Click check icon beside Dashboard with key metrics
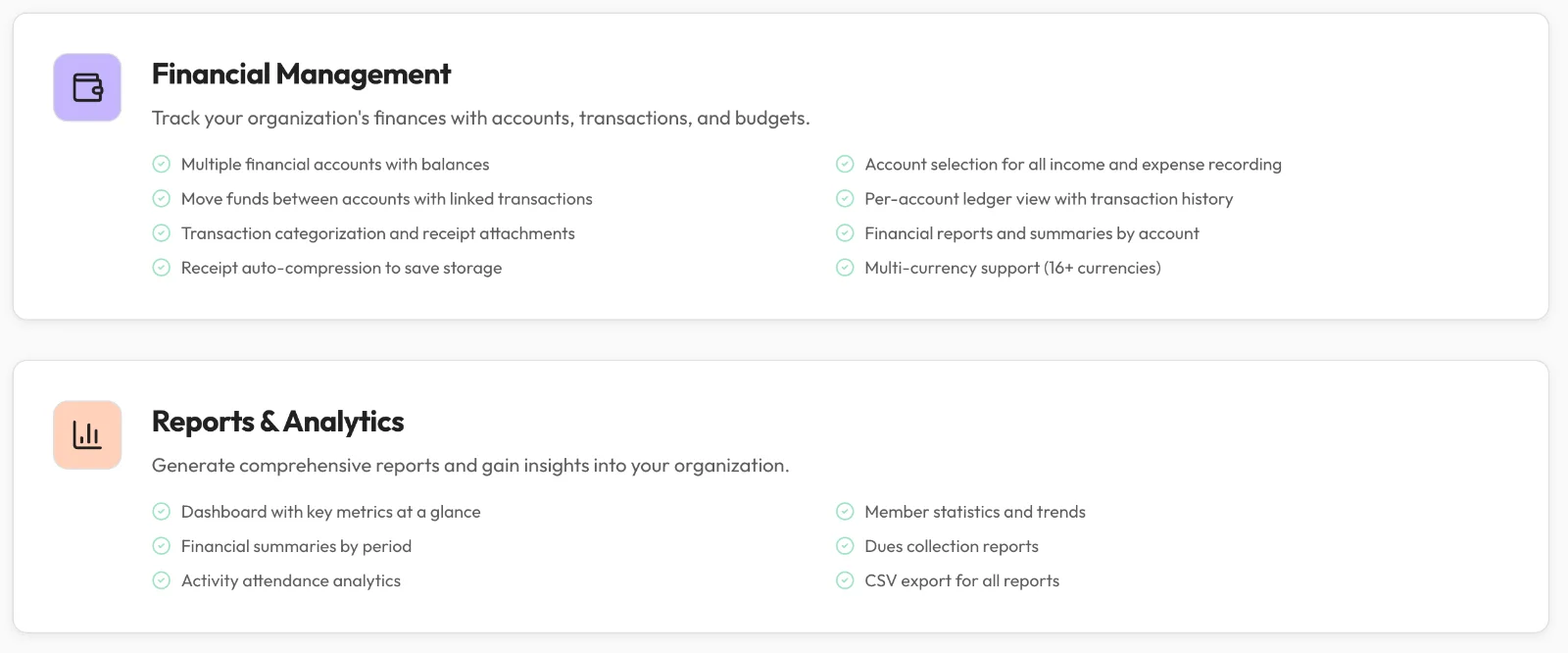The image size is (1568, 653). coord(162,512)
